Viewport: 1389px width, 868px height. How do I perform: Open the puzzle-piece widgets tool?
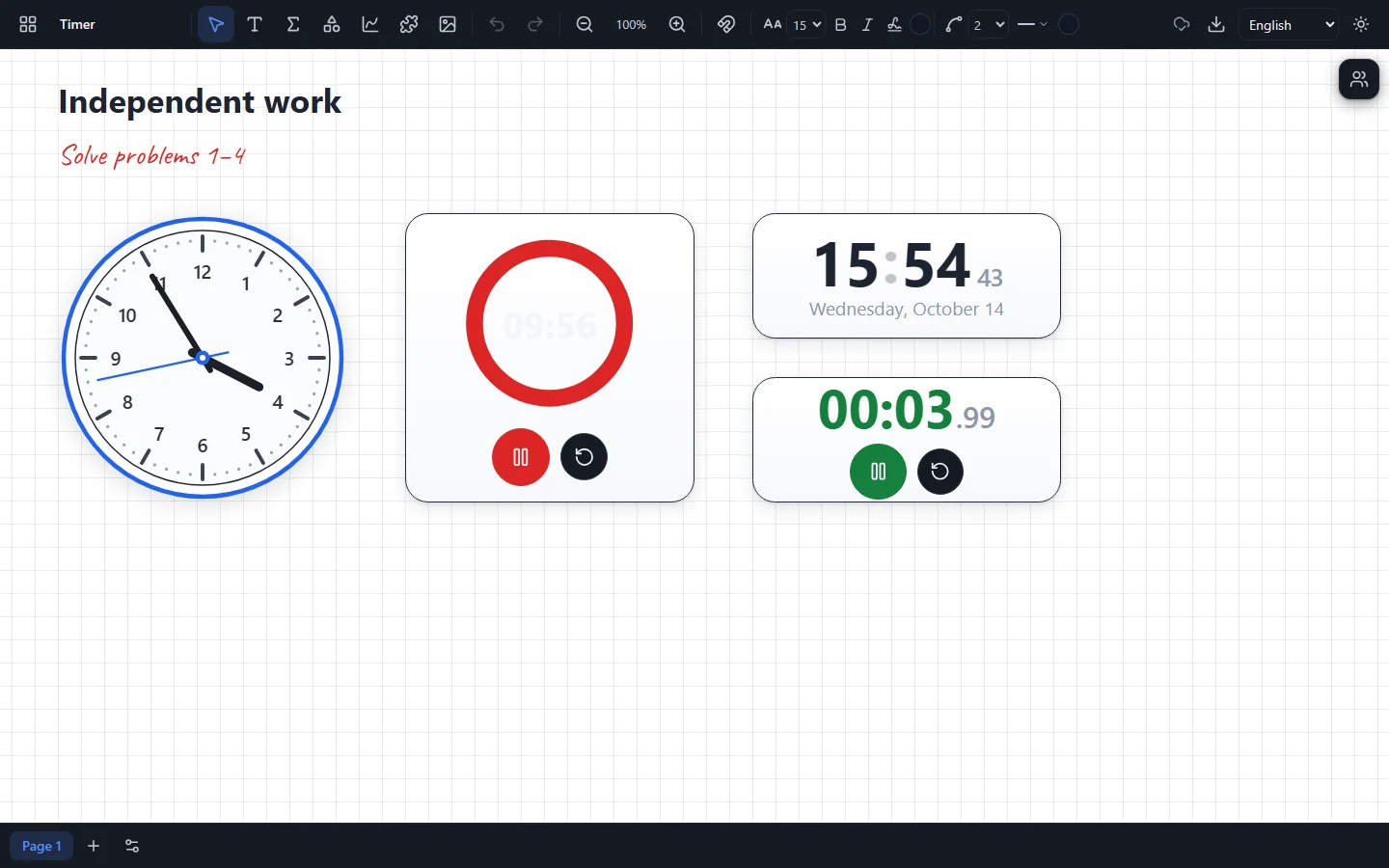(x=409, y=24)
